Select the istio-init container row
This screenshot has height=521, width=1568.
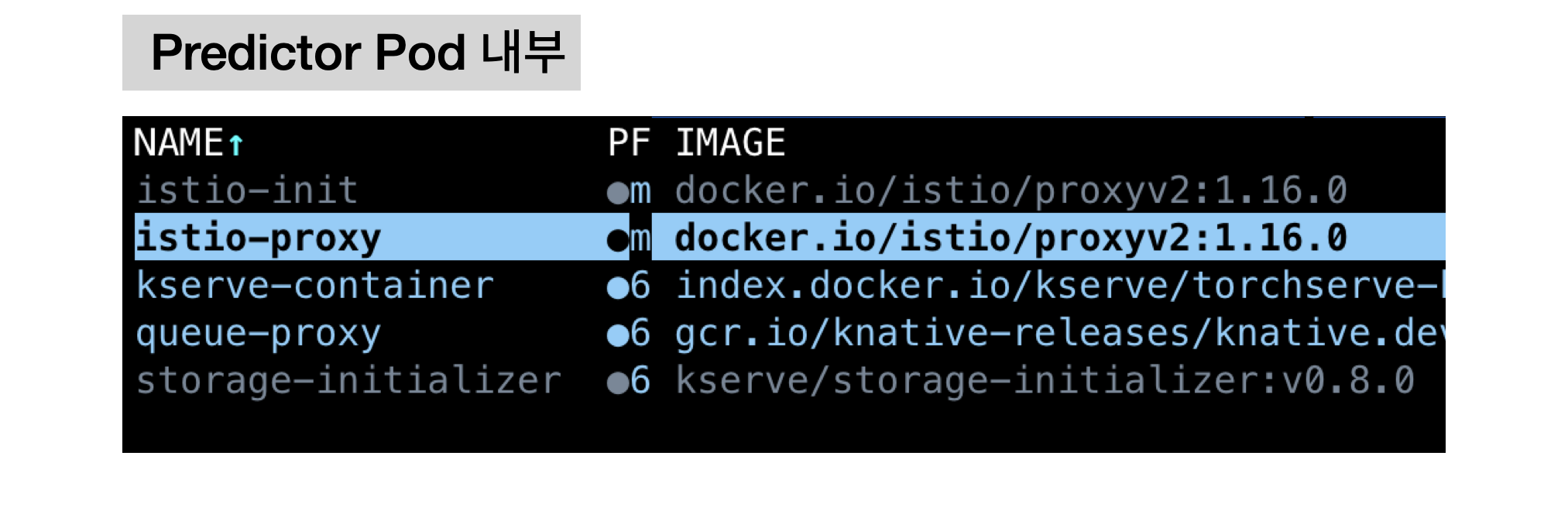[x=784, y=190]
